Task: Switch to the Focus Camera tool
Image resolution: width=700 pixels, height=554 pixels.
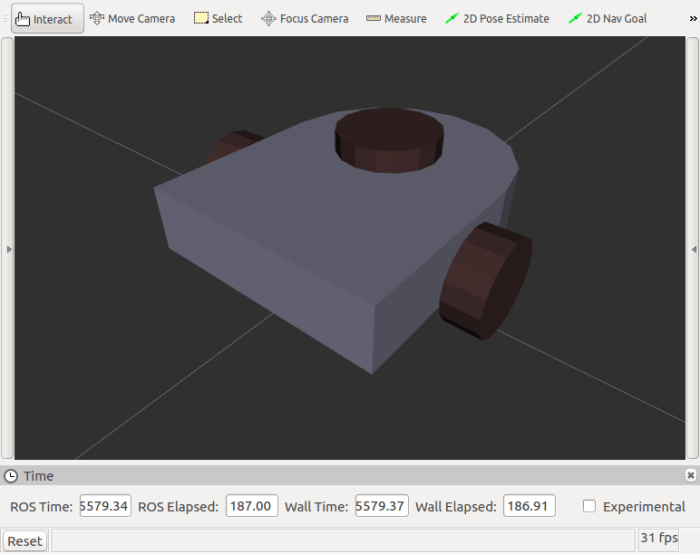Action: pyautogui.click(x=305, y=18)
